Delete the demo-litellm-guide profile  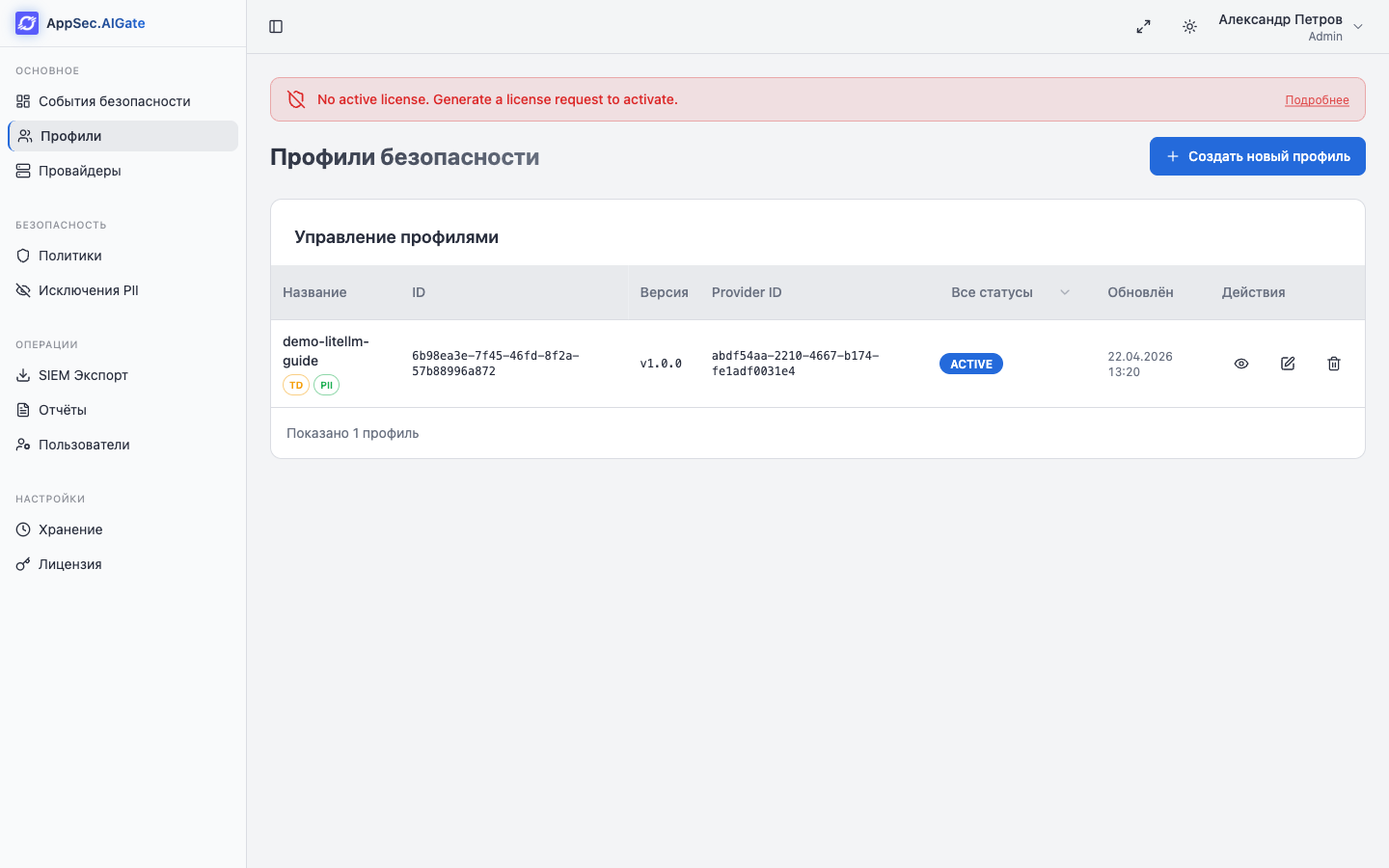1334,364
